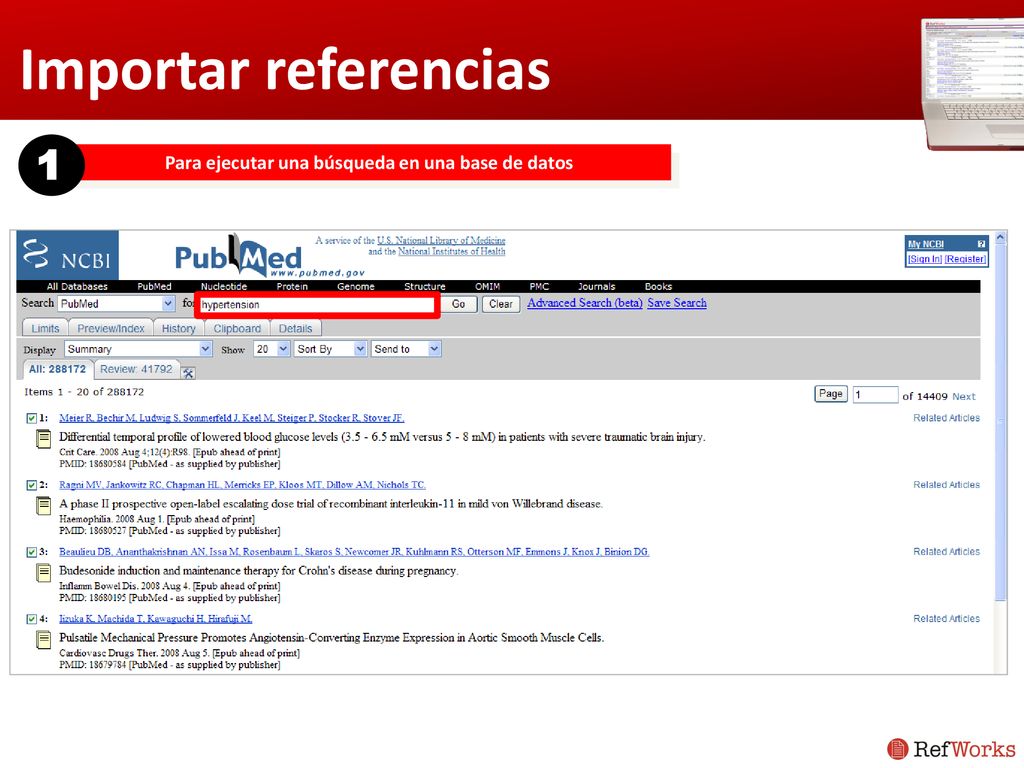
Task: Open the Iizuka K, Machida T authors link
Action: (155, 618)
